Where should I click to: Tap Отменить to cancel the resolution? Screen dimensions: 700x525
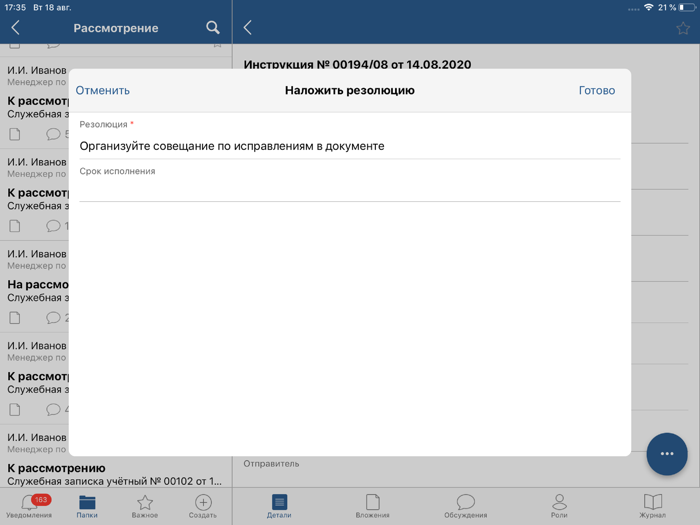[102, 91]
